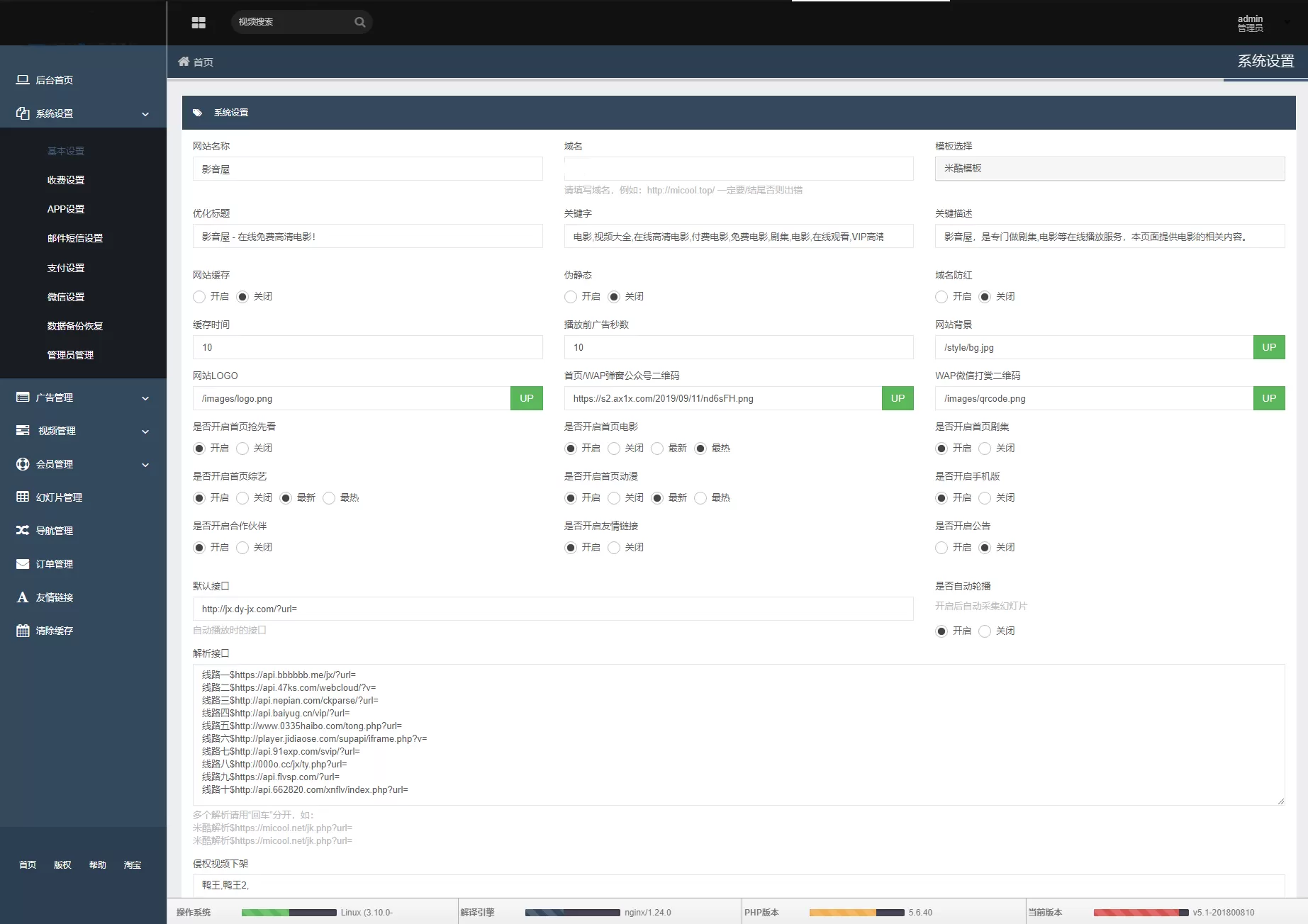1308x924 pixels.
Task: Open the 淘宝 link in footer
Action: 133,864
